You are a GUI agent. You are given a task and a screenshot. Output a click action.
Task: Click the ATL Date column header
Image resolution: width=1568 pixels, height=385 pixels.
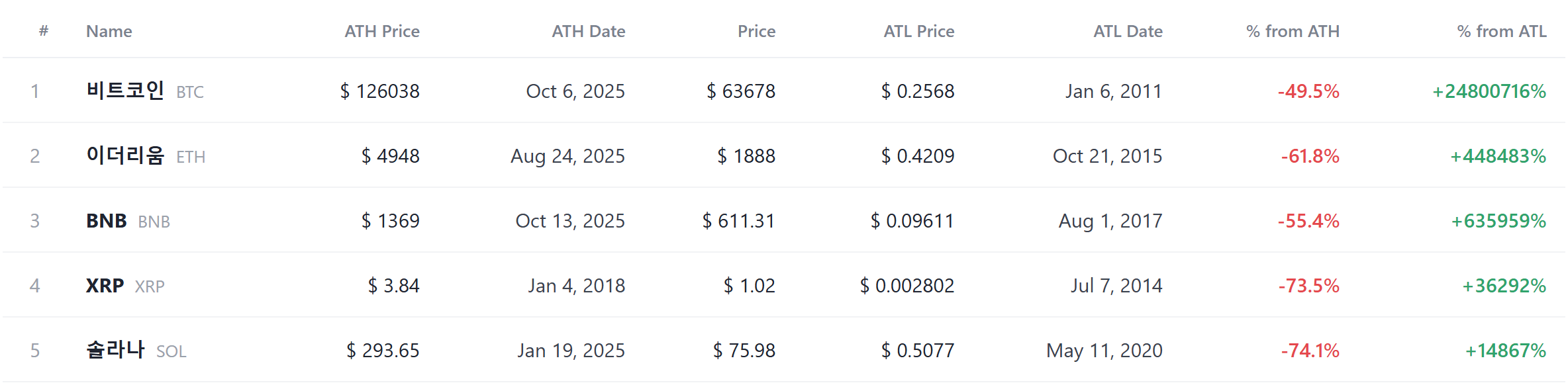coord(1128,31)
